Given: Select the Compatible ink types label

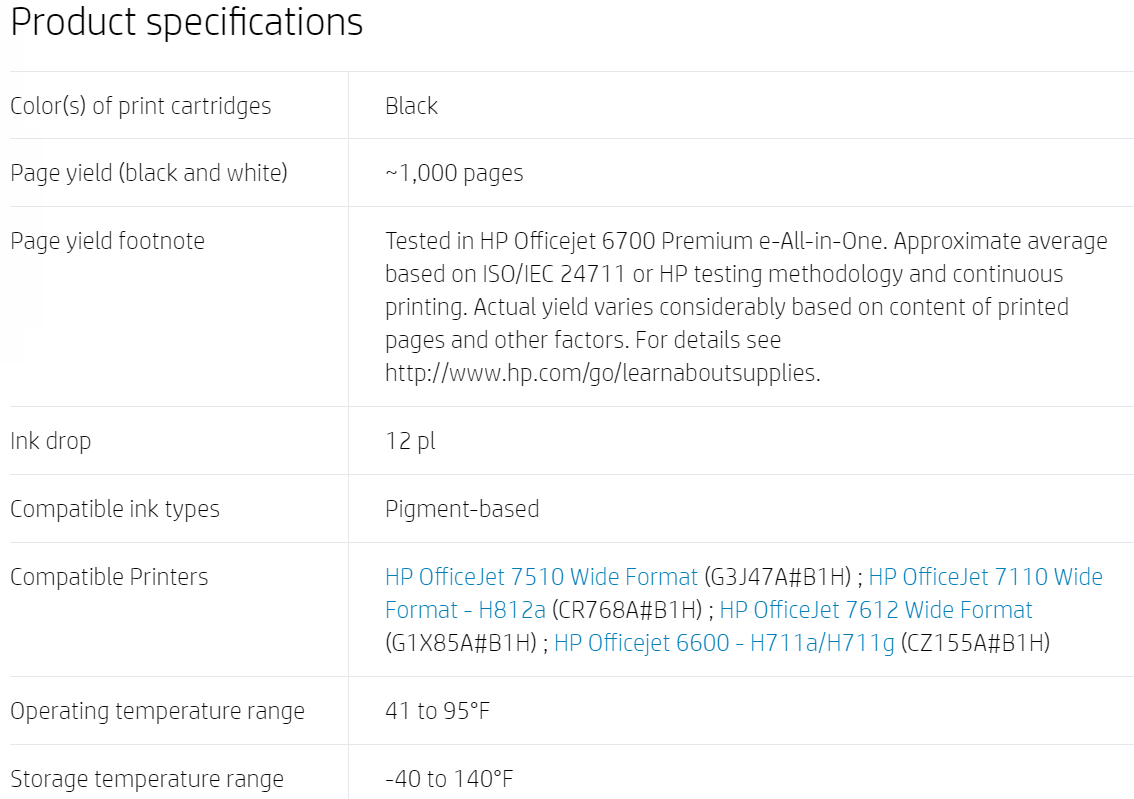Looking at the screenshot, I should (x=114, y=509).
